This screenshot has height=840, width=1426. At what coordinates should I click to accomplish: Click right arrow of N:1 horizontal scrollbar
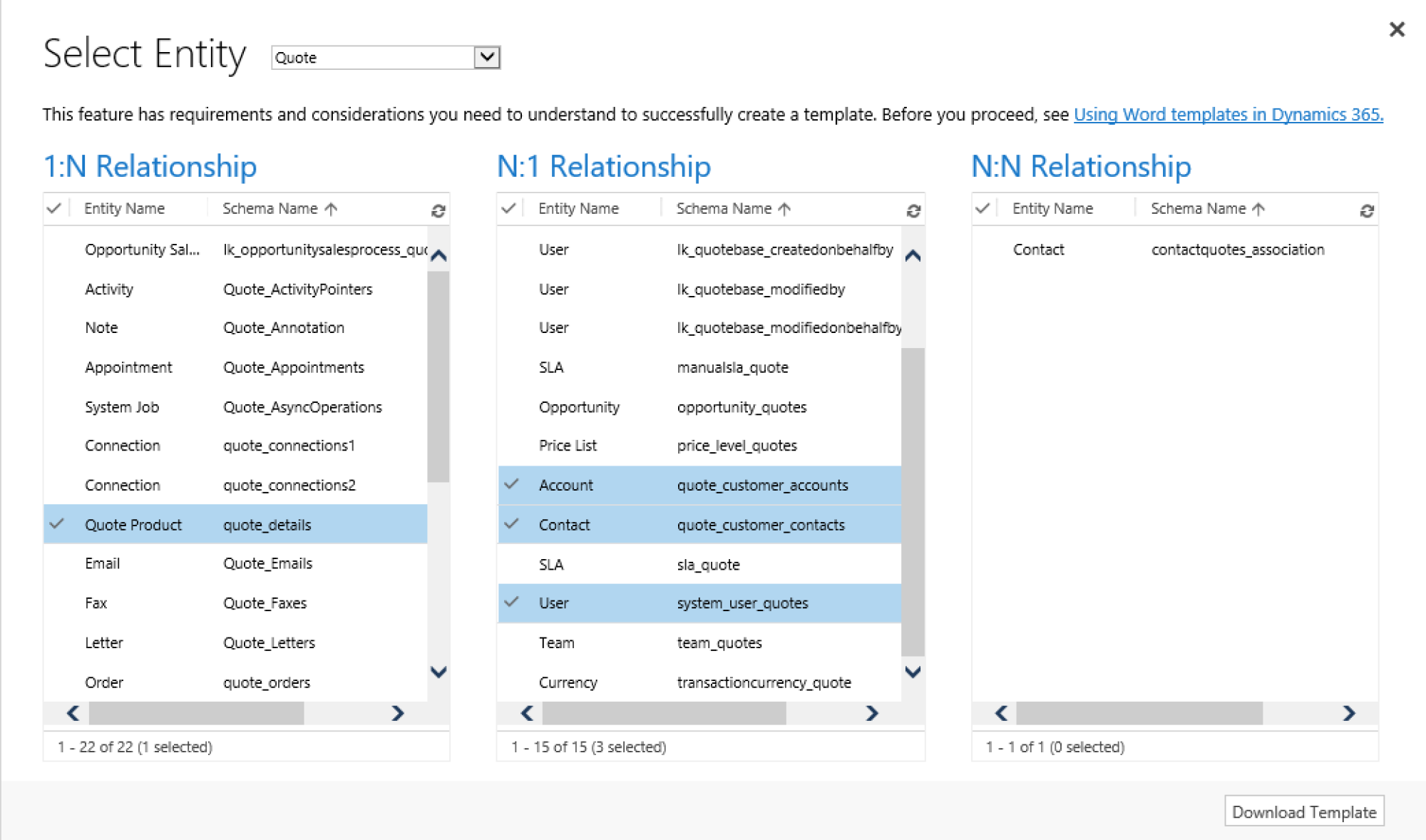tap(871, 713)
